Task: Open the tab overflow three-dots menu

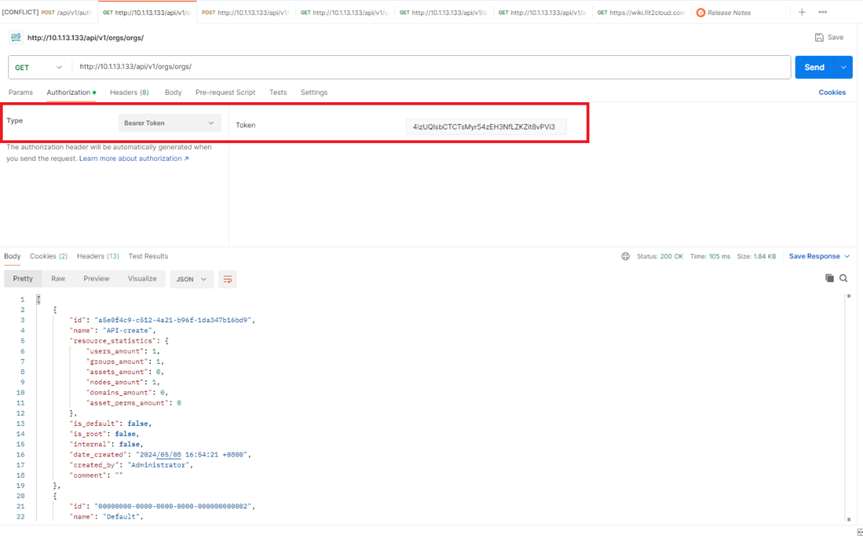Action: 823,13
